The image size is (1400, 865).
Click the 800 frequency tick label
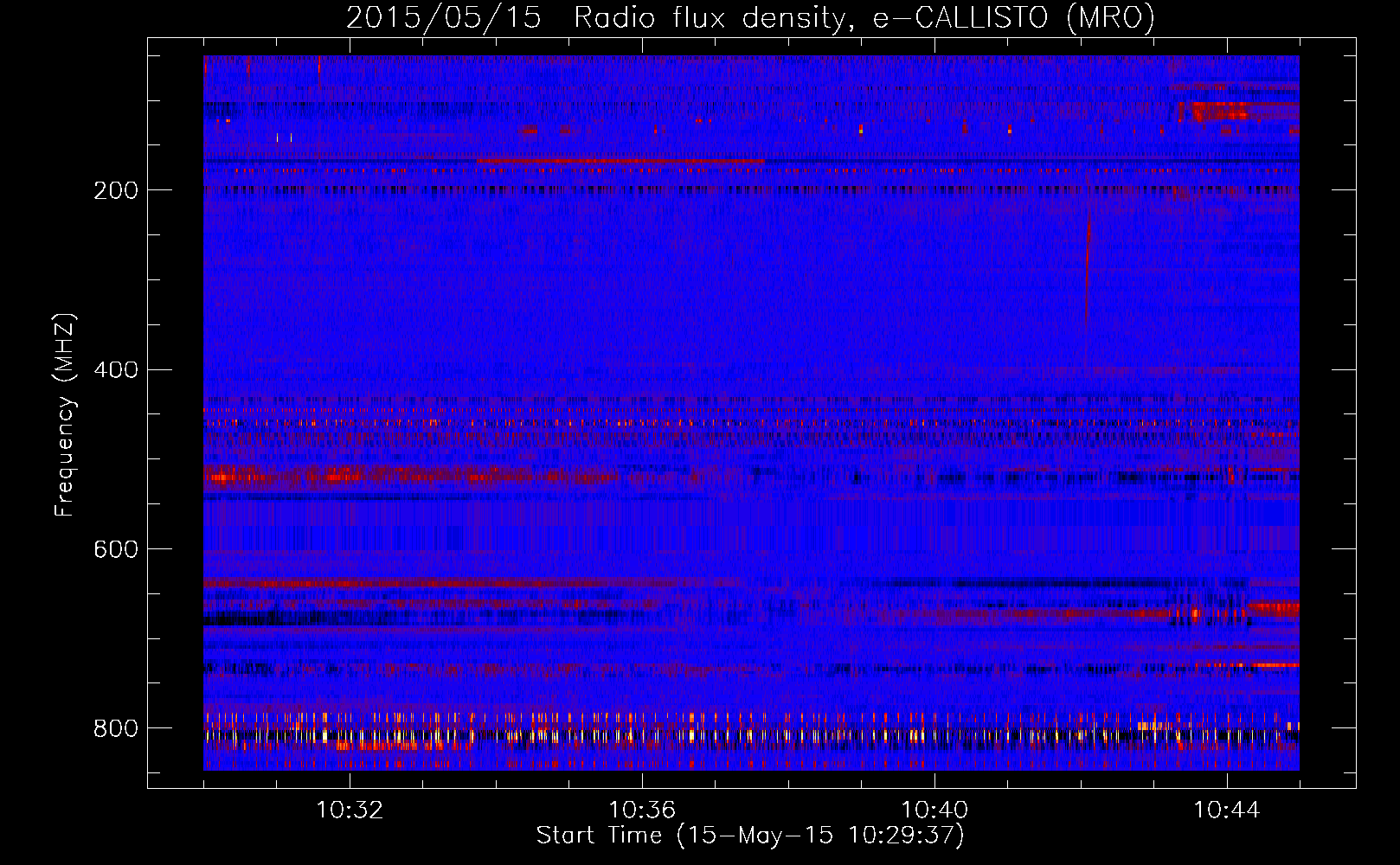[116, 728]
